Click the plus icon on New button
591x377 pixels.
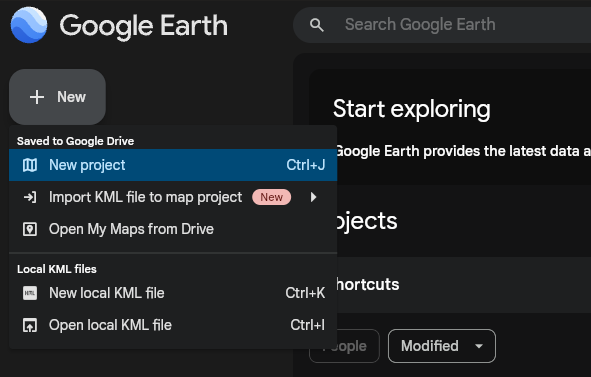click(37, 97)
